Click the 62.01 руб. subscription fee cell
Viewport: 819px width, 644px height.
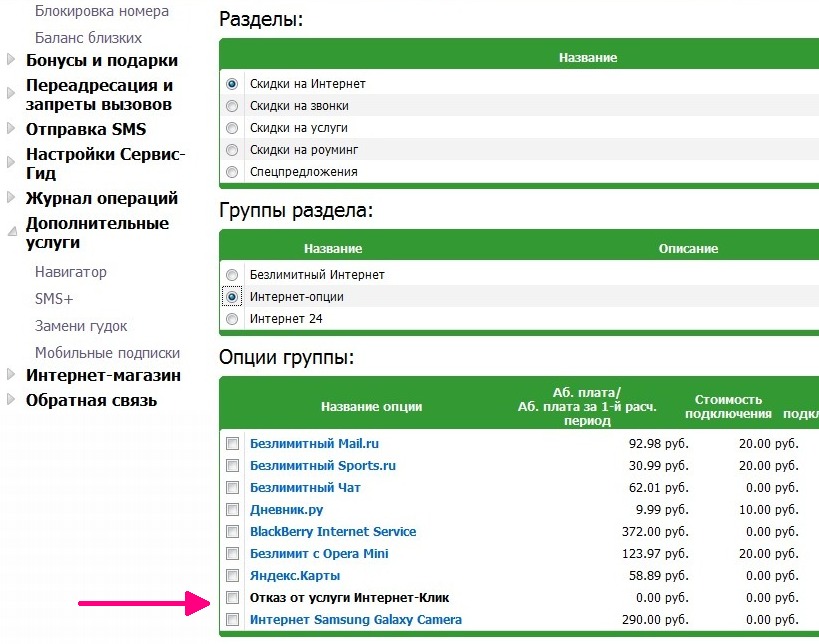[x=659, y=488]
